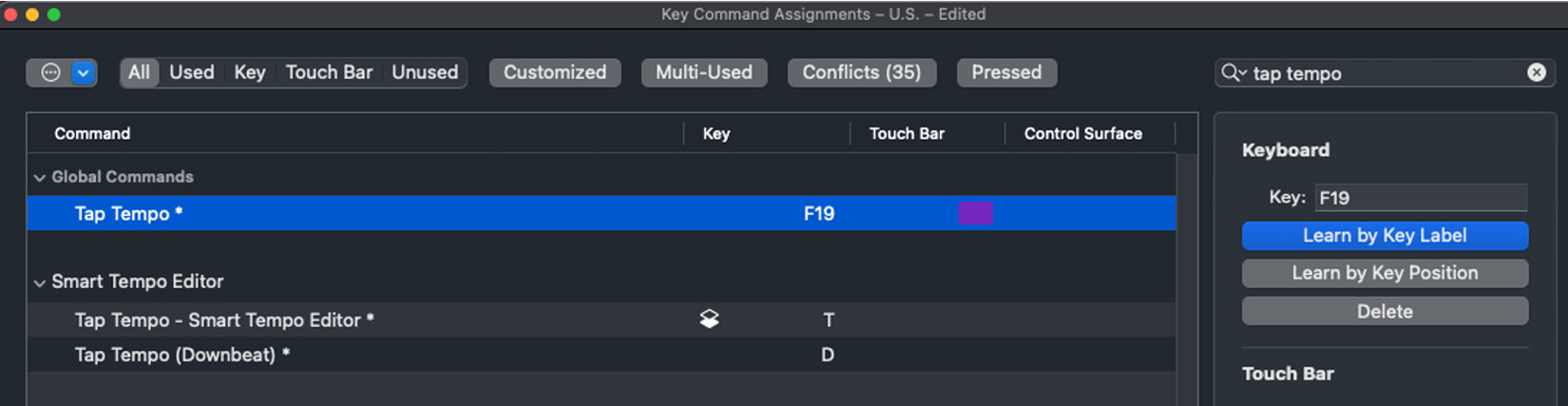Collapse the Smart Tempo Editor group

pyautogui.click(x=40, y=282)
